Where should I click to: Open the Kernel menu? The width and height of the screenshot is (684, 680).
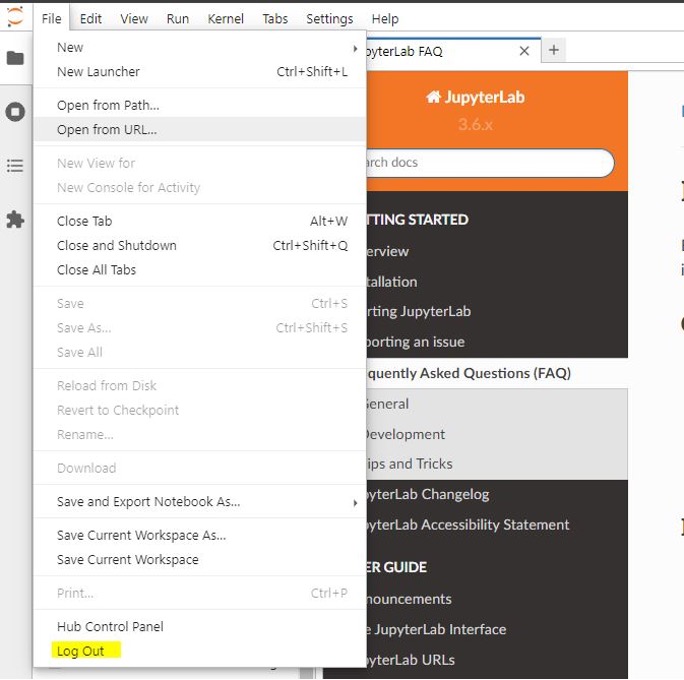tap(226, 19)
